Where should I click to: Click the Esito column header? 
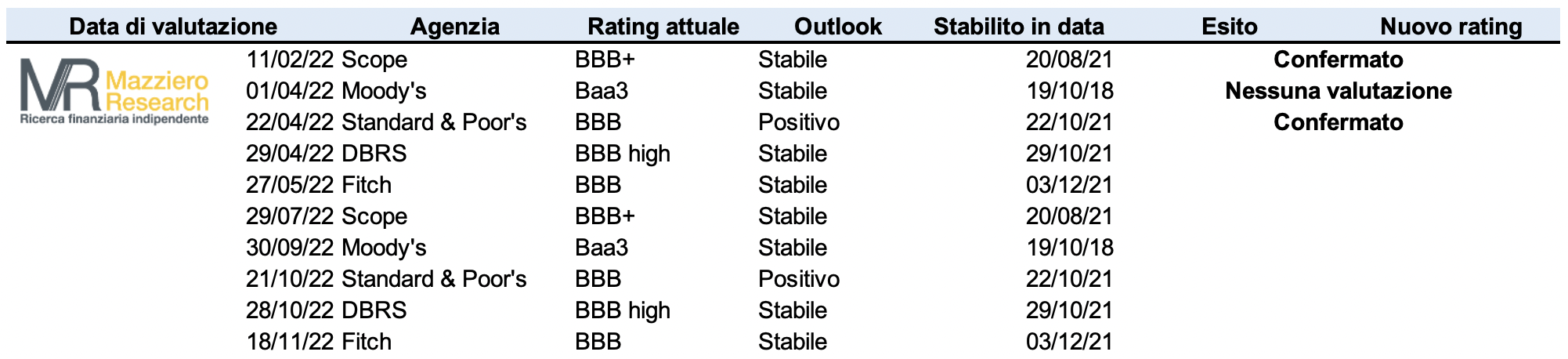(1230, 27)
